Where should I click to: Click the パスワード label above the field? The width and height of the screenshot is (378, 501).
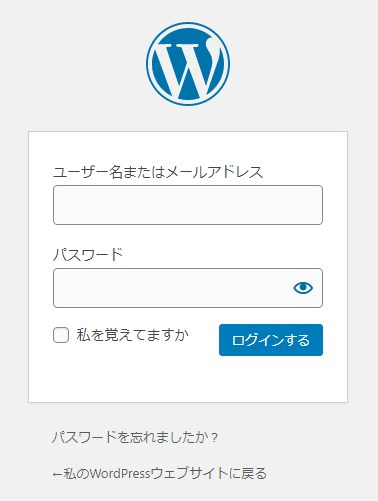(x=88, y=255)
